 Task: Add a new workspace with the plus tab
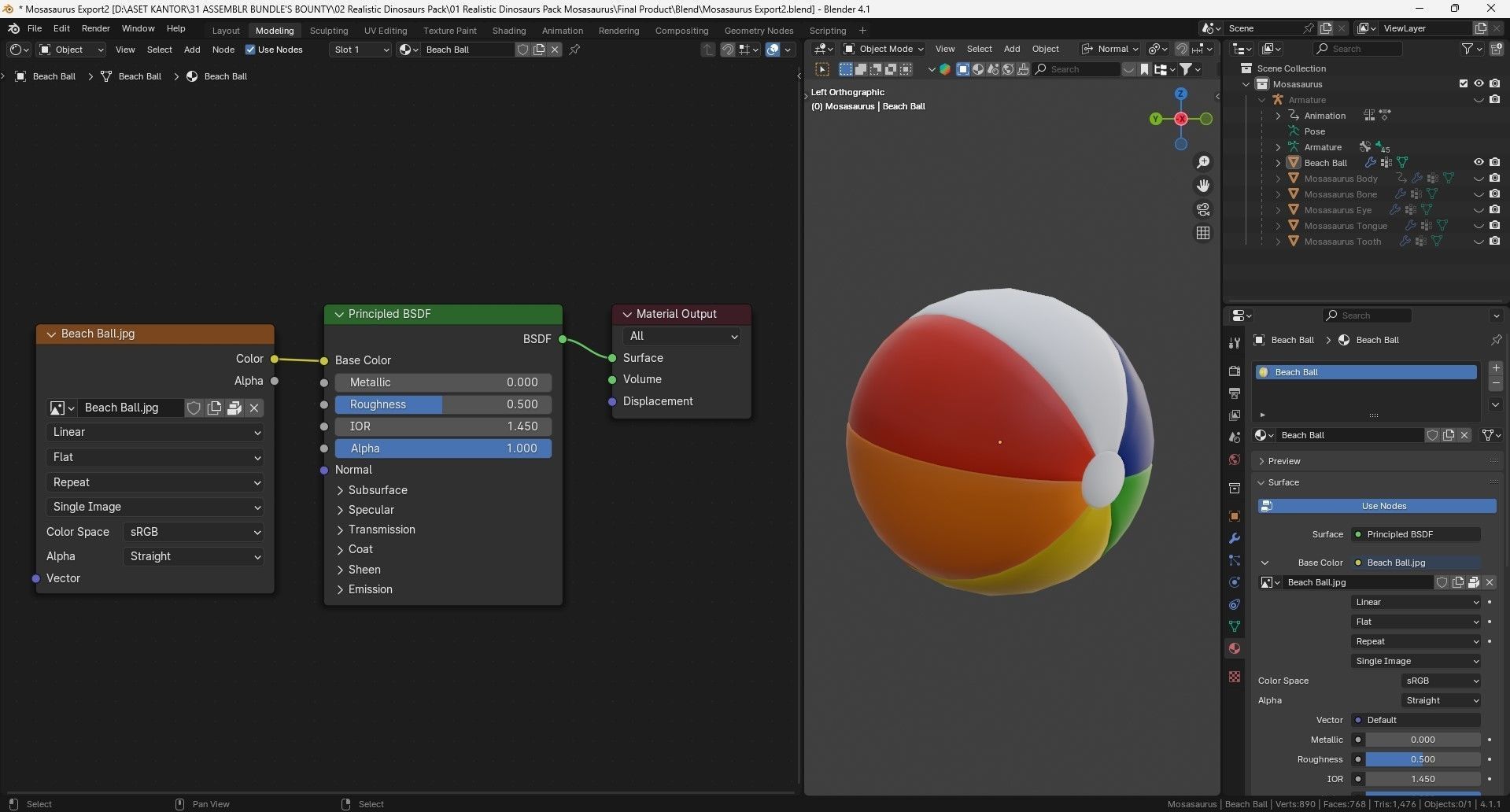(x=862, y=31)
